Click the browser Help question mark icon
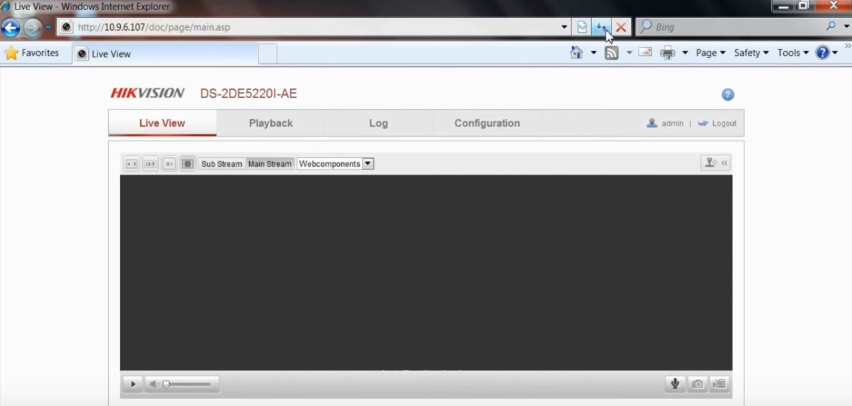The height and width of the screenshot is (406, 852). [x=823, y=53]
